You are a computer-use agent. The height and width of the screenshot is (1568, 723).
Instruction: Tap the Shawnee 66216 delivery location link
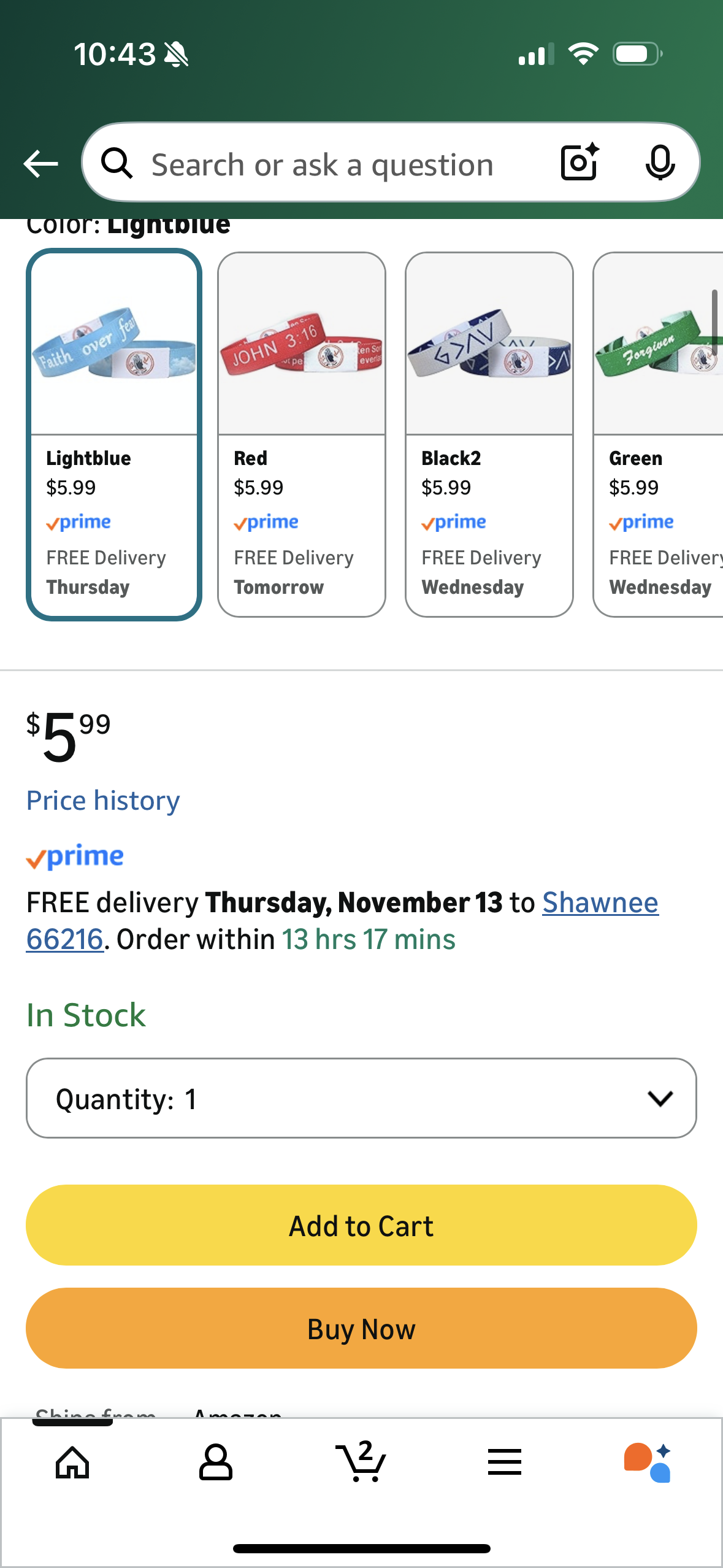coord(600,903)
